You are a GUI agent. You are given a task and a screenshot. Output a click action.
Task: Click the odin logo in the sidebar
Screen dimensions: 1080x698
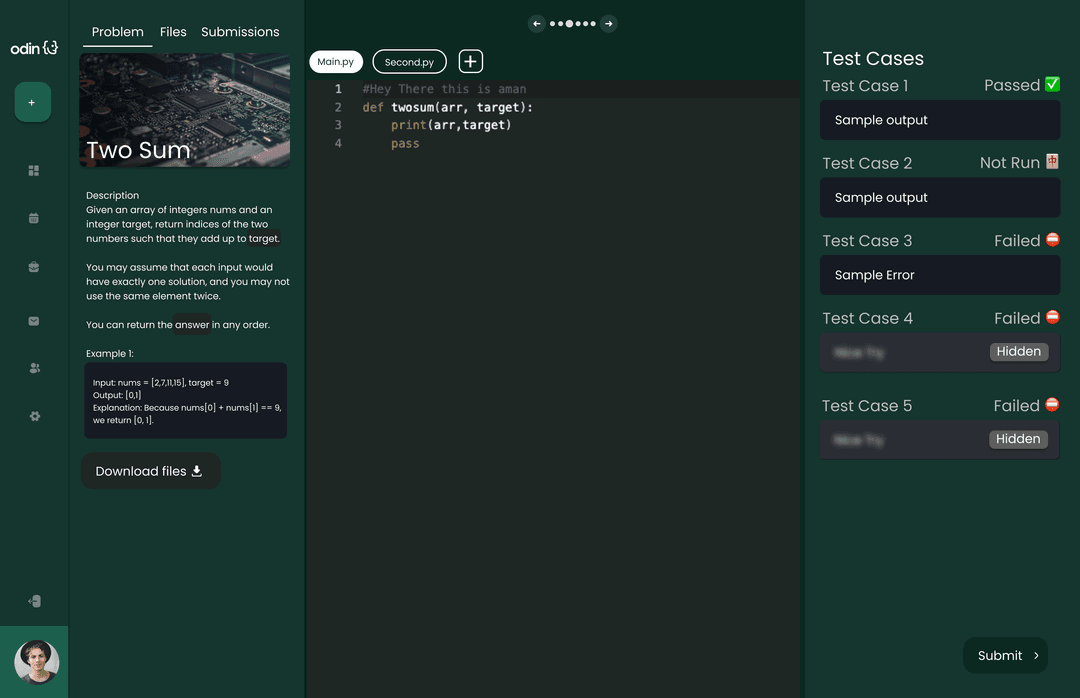click(34, 48)
